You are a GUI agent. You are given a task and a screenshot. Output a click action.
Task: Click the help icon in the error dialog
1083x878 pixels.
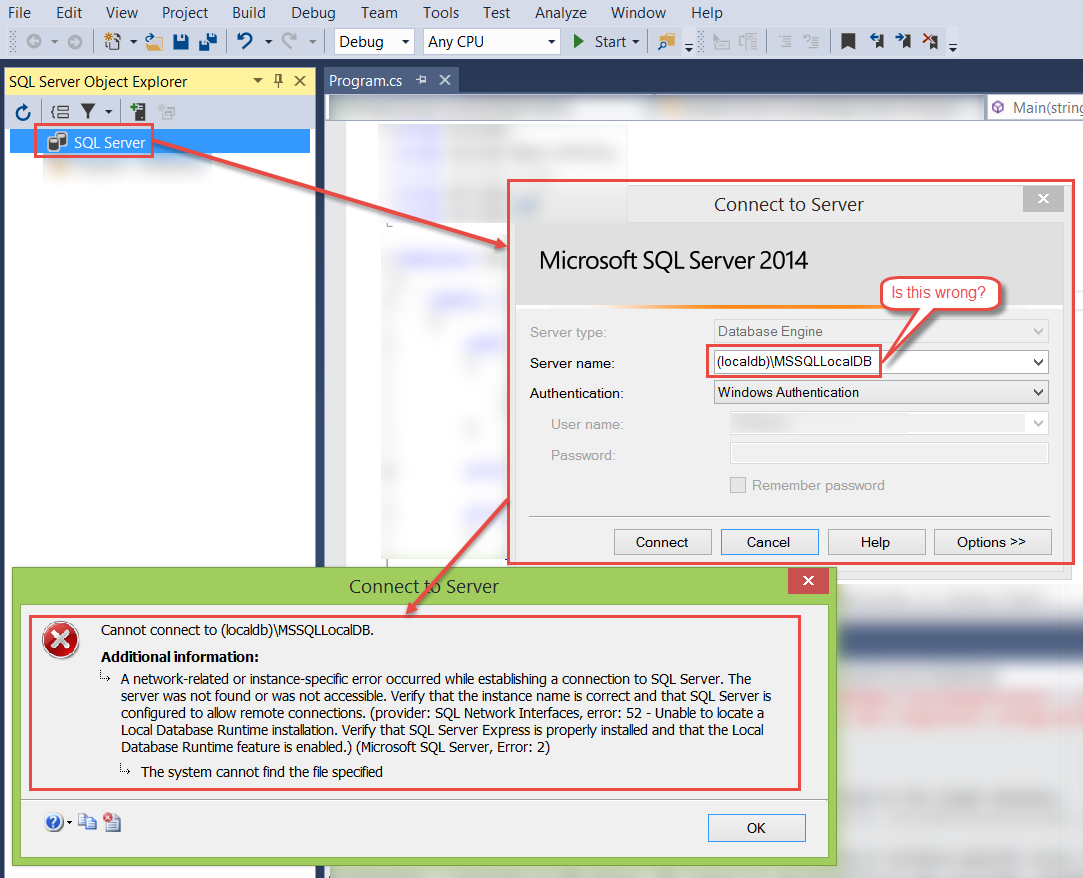(x=53, y=822)
